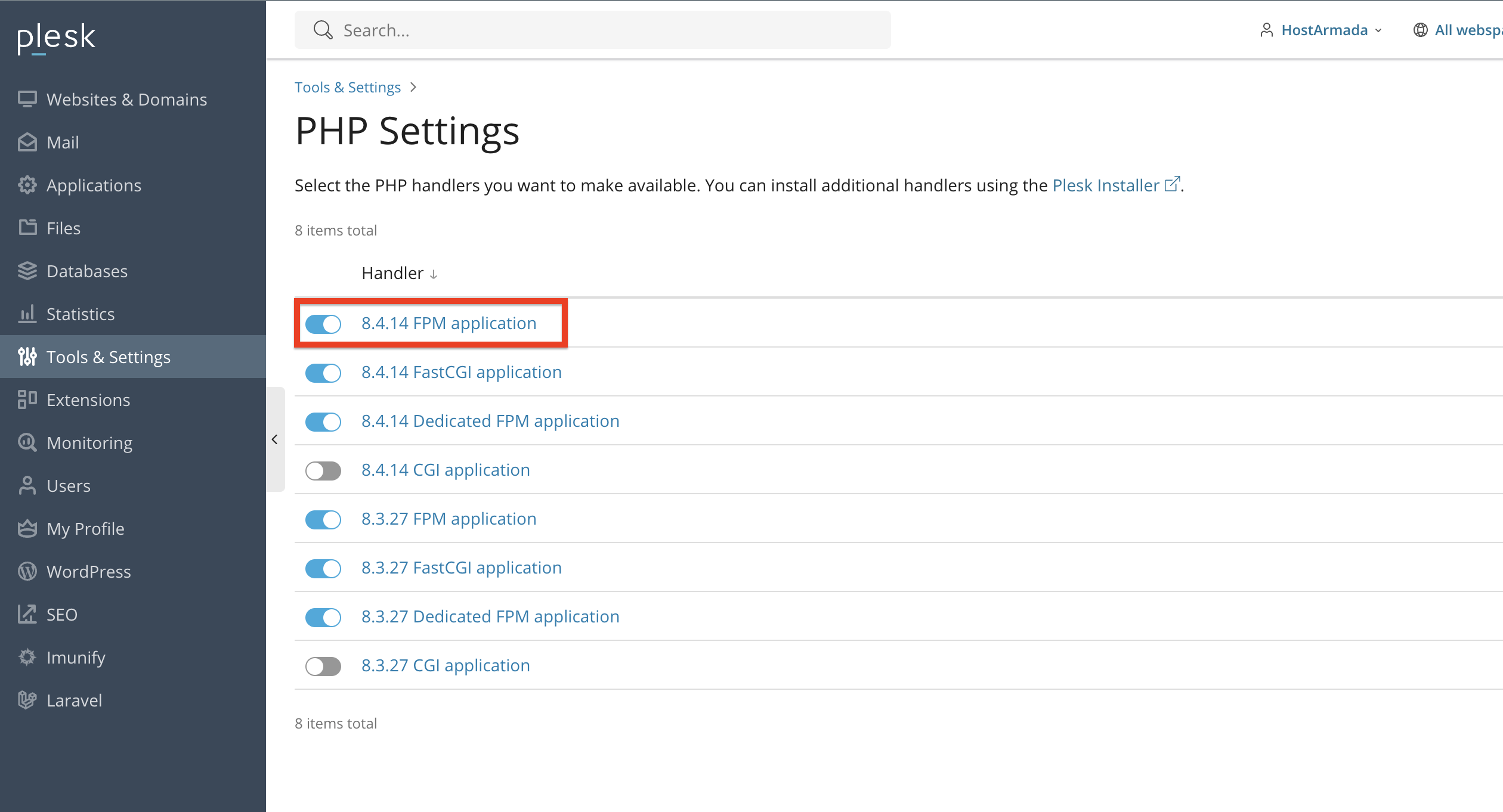Viewport: 1503px width, 812px height.
Task: Click the Applications gear icon
Action: click(x=27, y=185)
